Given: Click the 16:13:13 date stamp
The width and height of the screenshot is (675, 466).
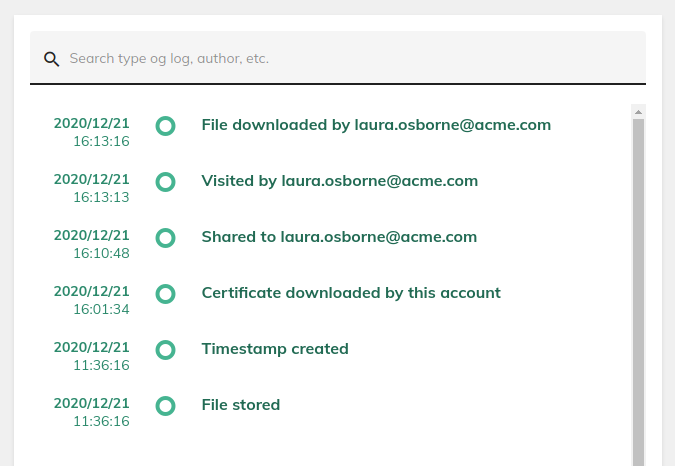Looking at the screenshot, I should (91, 188).
